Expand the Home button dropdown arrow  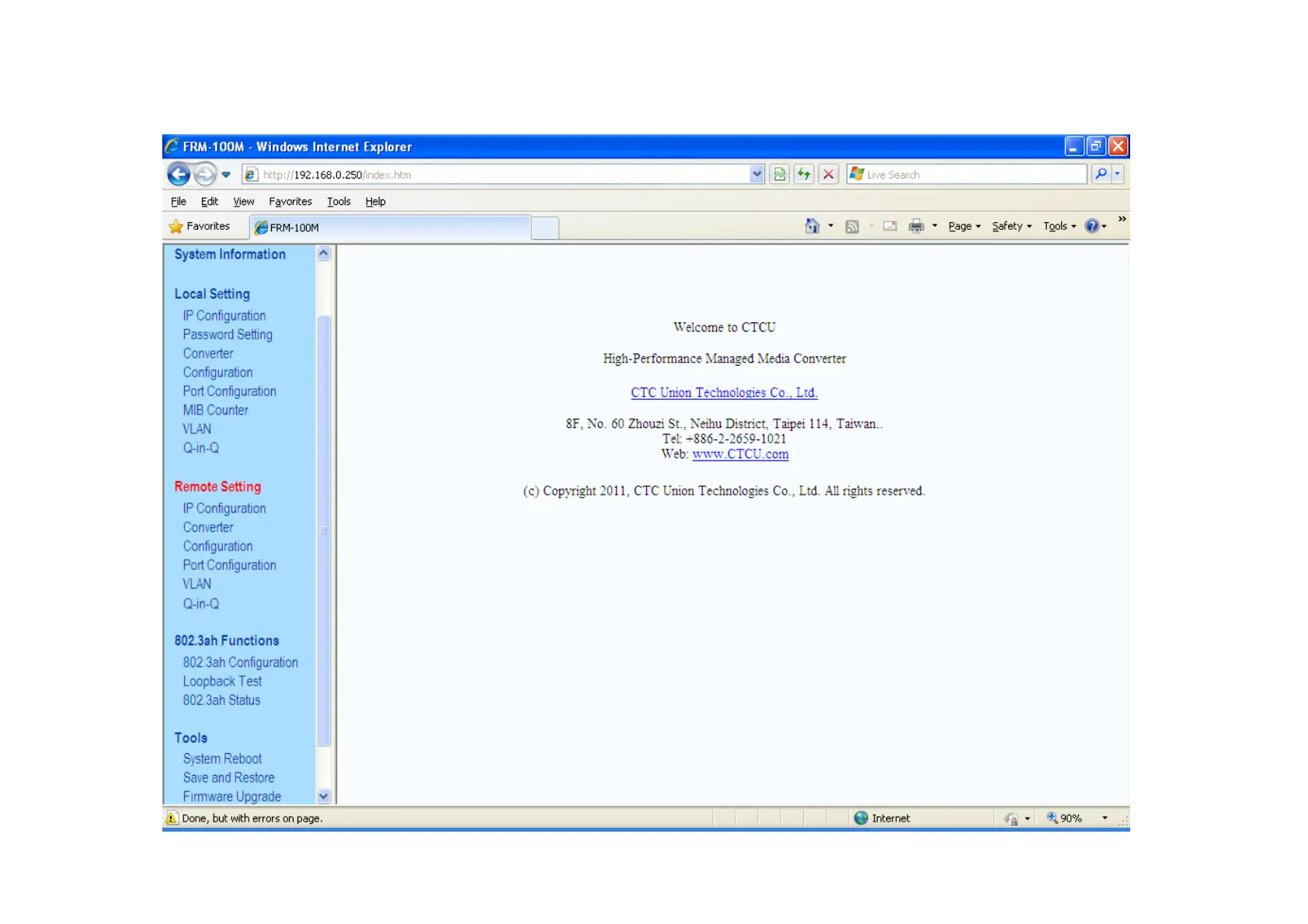pyautogui.click(x=831, y=226)
